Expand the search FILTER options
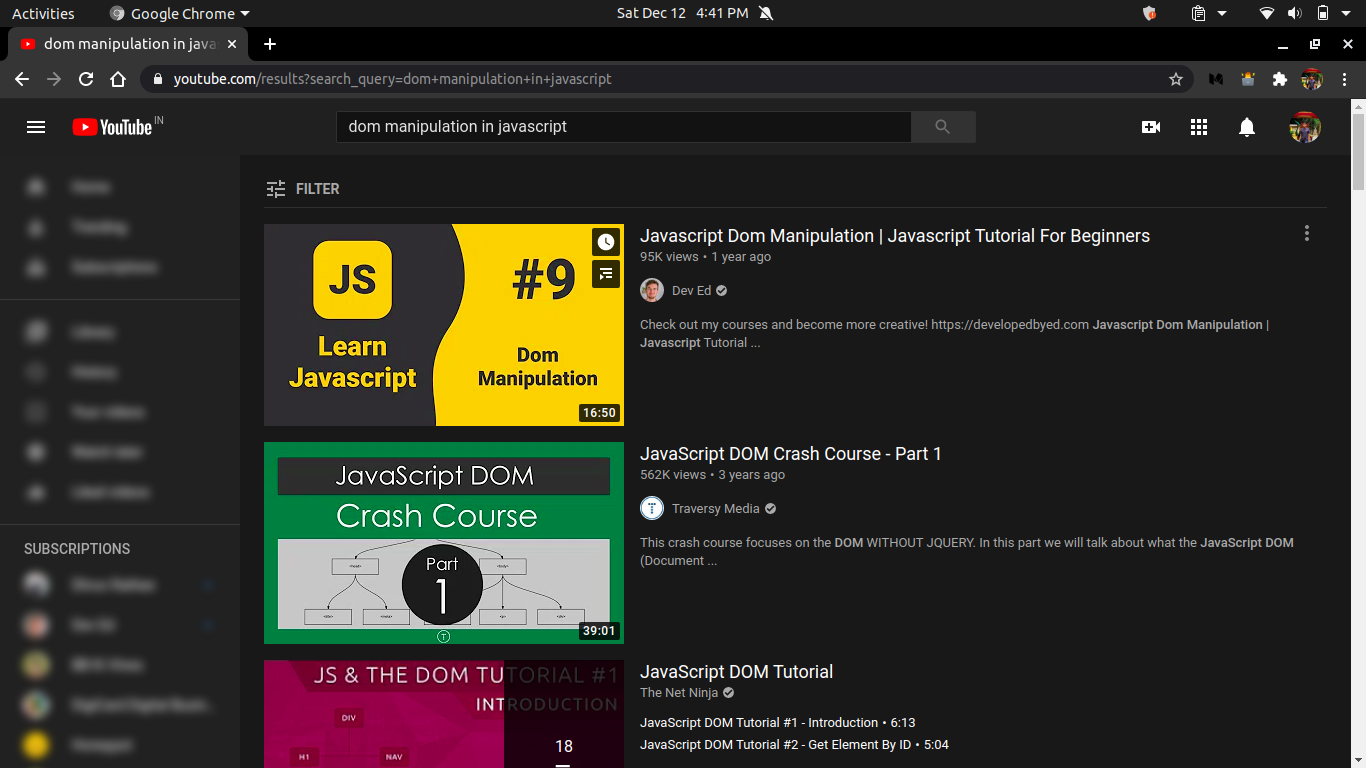 pos(303,189)
